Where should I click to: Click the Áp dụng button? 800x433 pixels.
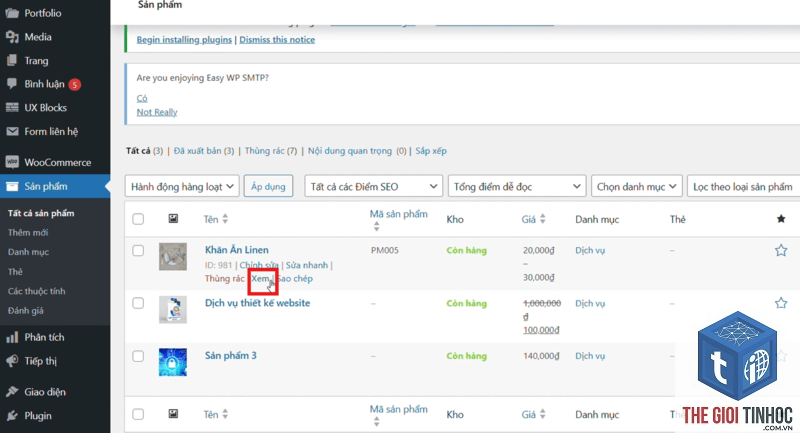[268, 187]
